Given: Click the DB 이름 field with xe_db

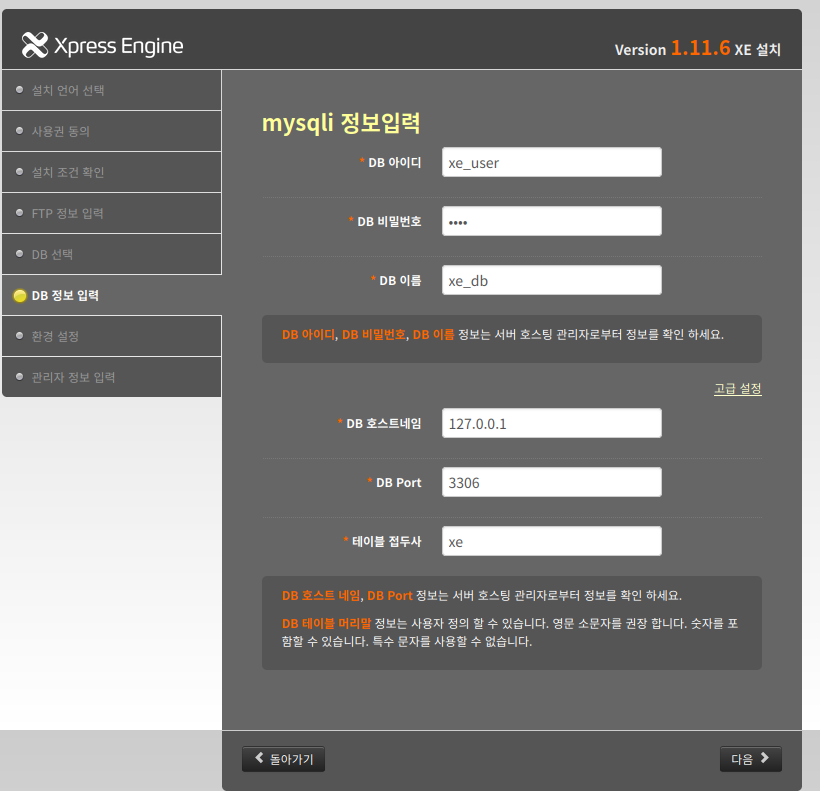Looking at the screenshot, I should point(552,280).
